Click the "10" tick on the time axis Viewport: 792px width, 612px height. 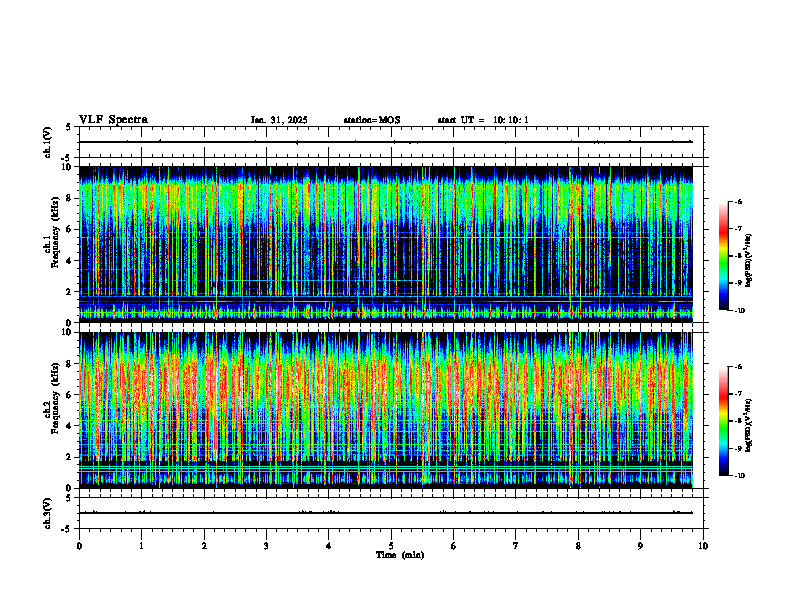703,546
